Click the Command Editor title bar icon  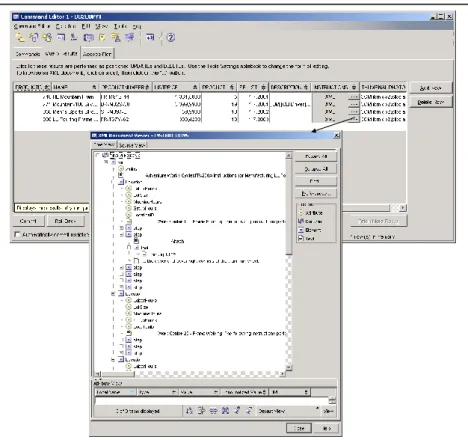16,17
